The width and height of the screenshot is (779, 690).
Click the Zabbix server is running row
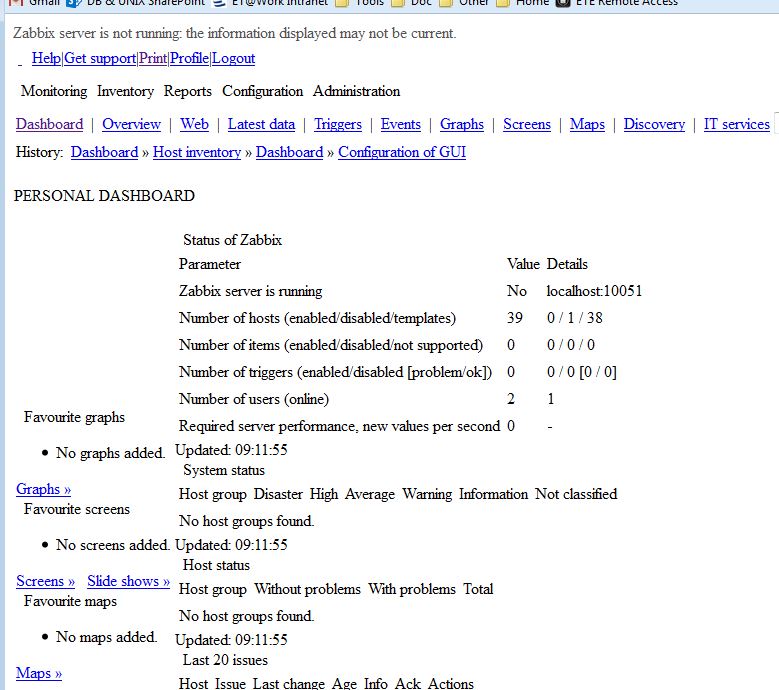250,291
